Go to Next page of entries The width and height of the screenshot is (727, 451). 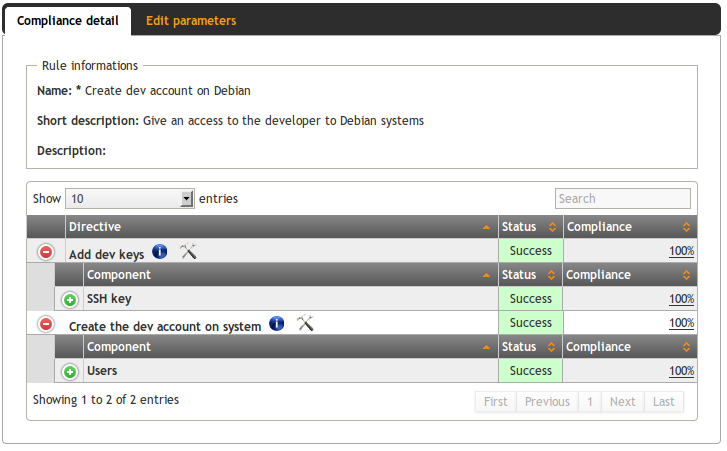pyautogui.click(x=622, y=402)
